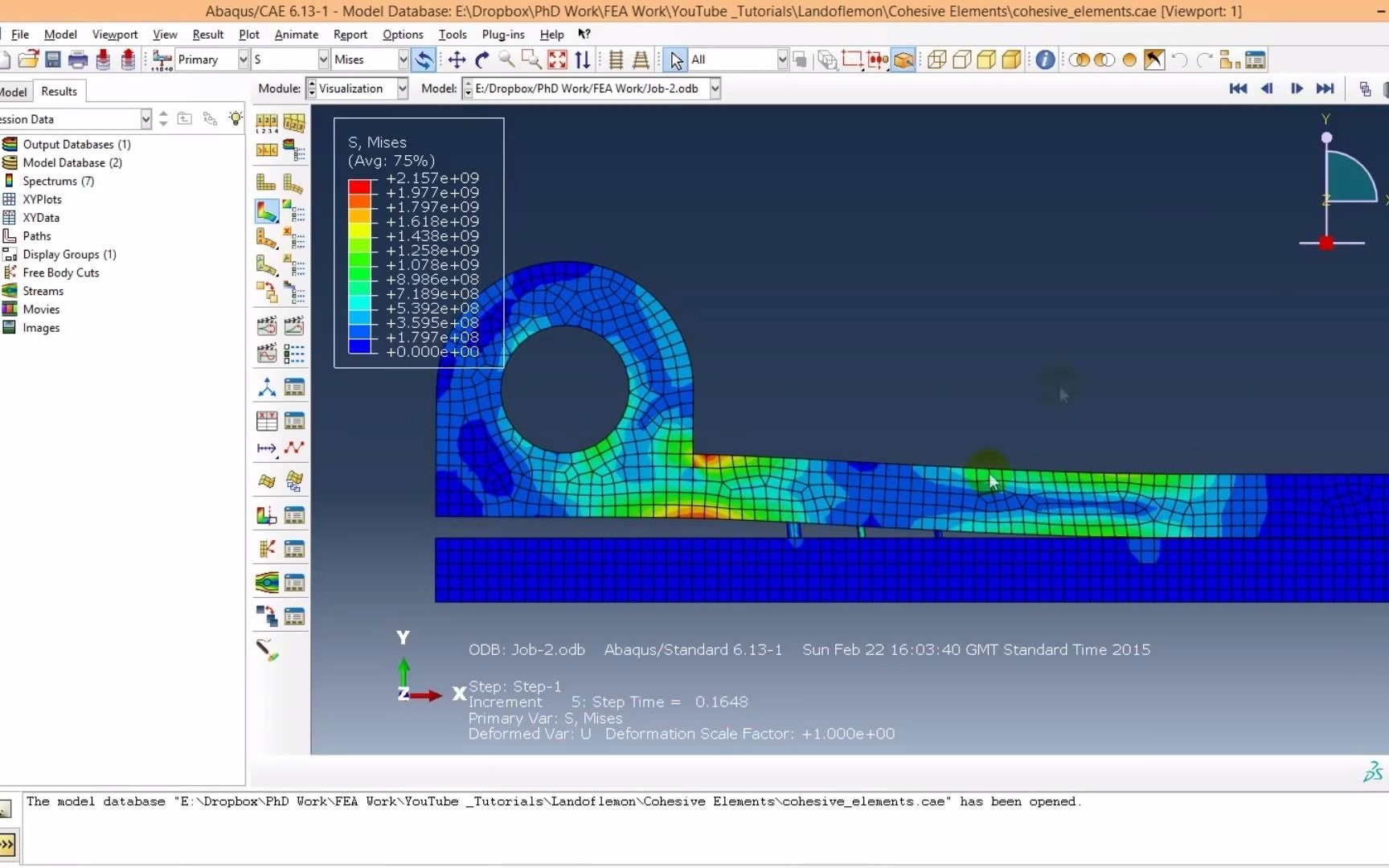Open the Animate menu
The width and height of the screenshot is (1389, 868).
click(x=297, y=34)
